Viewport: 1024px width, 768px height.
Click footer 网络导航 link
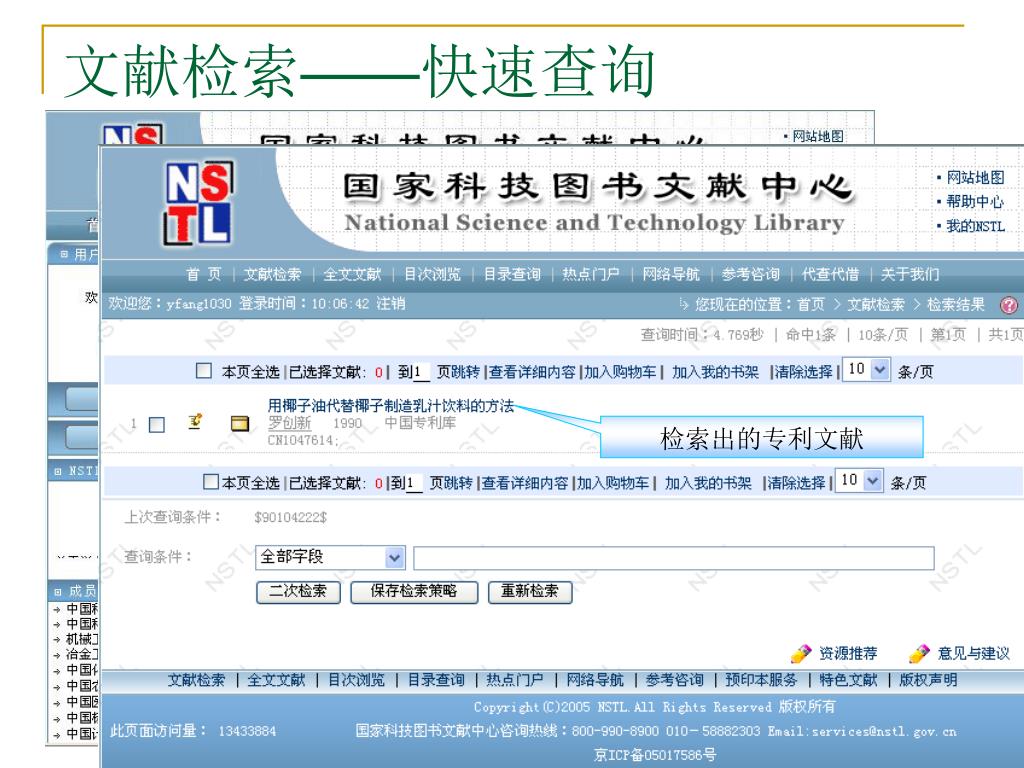click(x=594, y=680)
